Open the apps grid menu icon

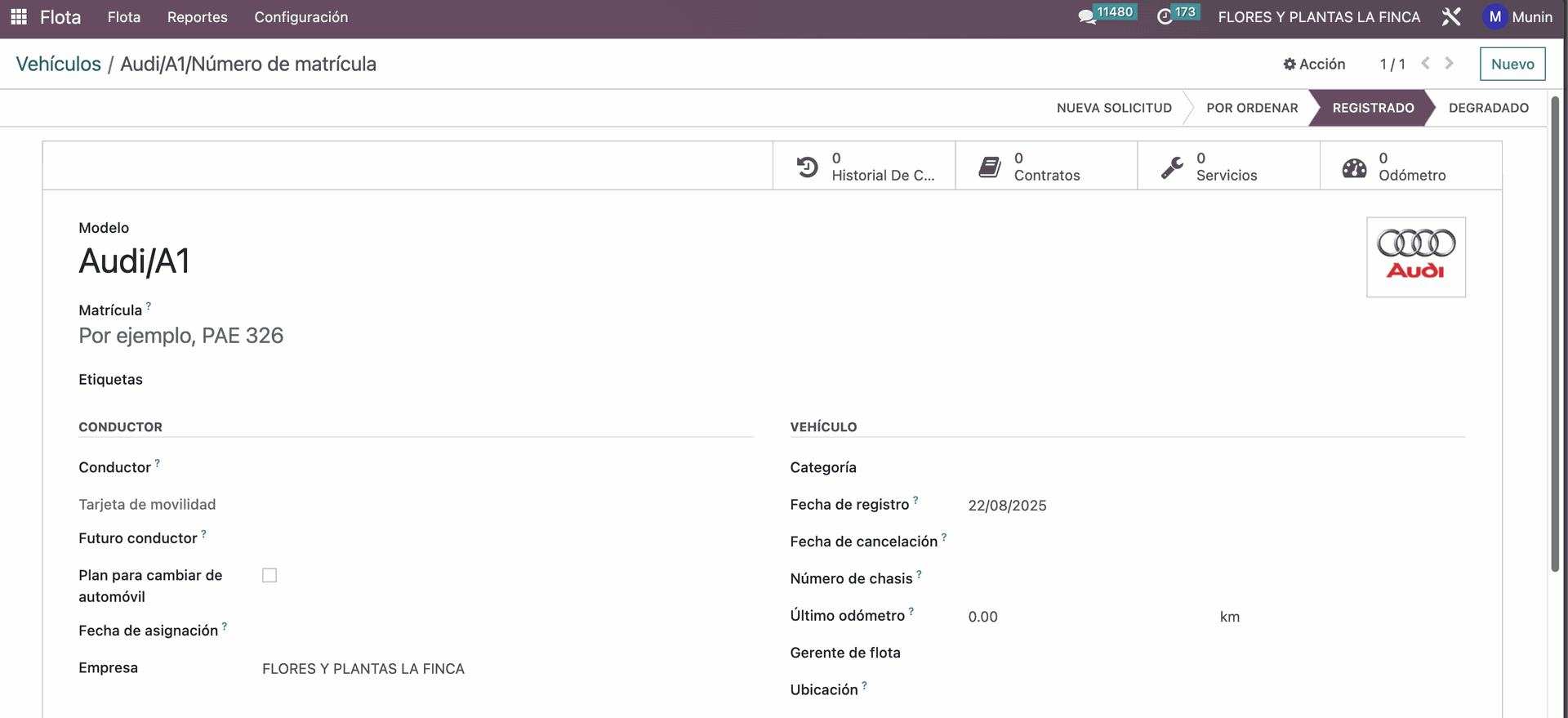pyautogui.click(x=19, y=16)
